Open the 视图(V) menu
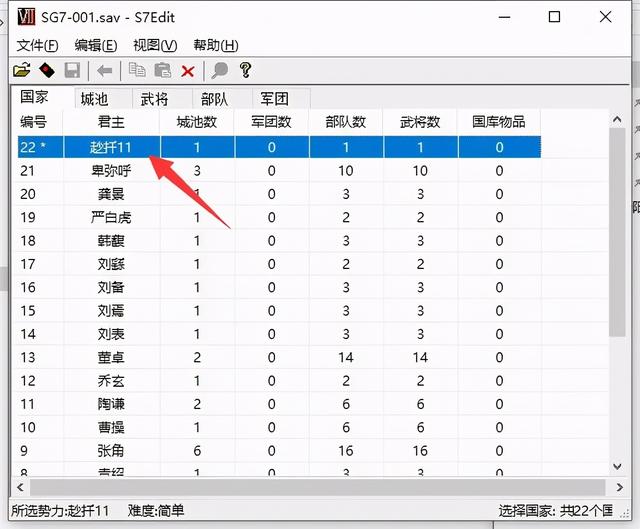Screen dimensions: 640x529 coord(155,45)
